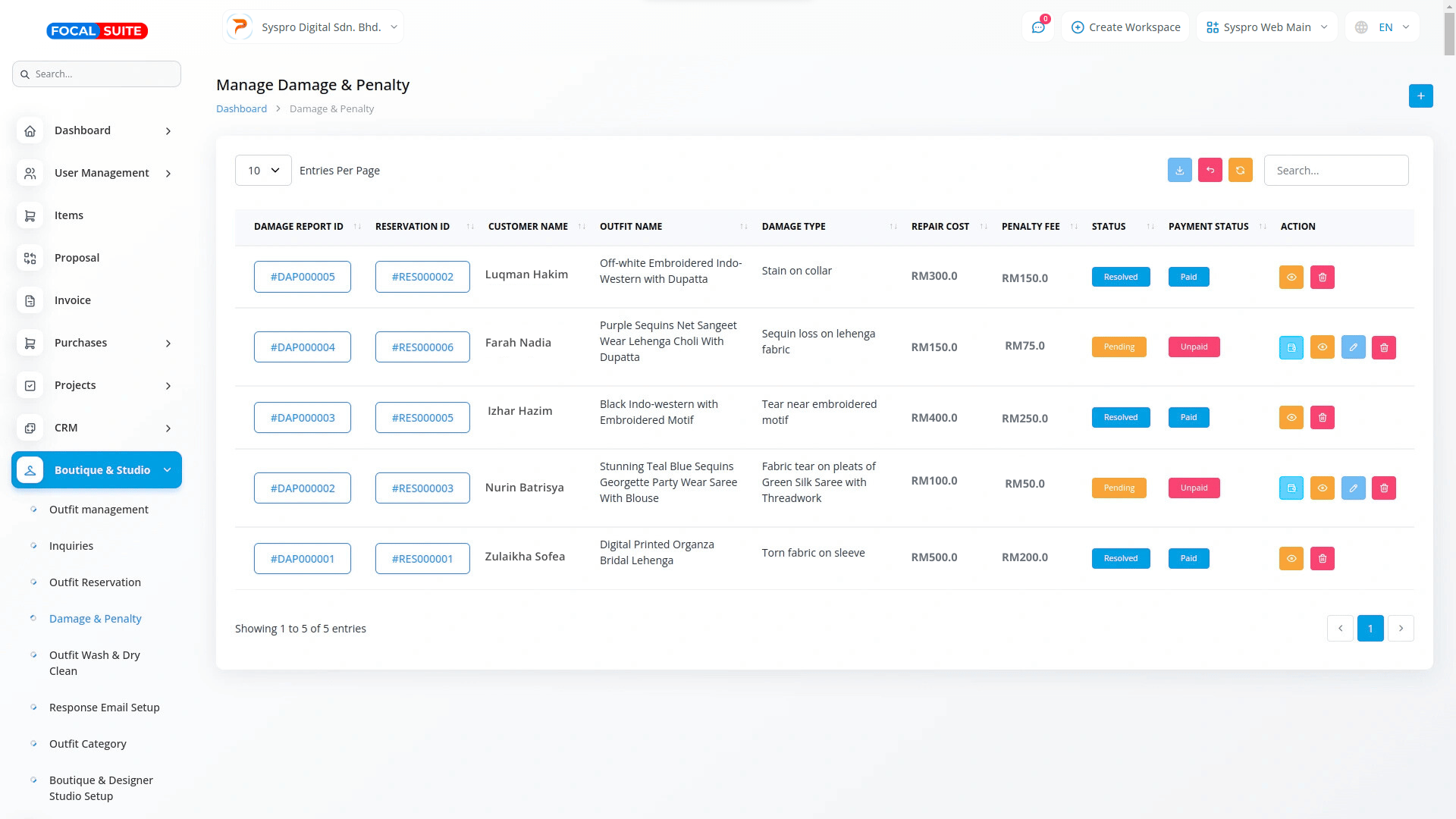This screenshot has height=819, width=1456.
Task: Delete damage report #DAP000005
Action: (x=1322, y=278)
